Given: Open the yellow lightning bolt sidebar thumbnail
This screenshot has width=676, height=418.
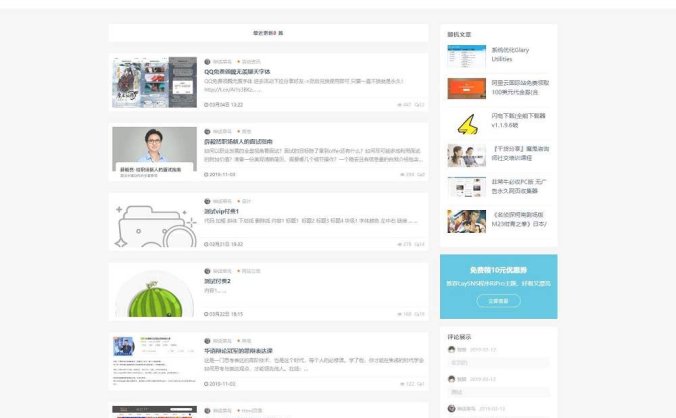Looking at the screenshot, I should tap(466, 123).
